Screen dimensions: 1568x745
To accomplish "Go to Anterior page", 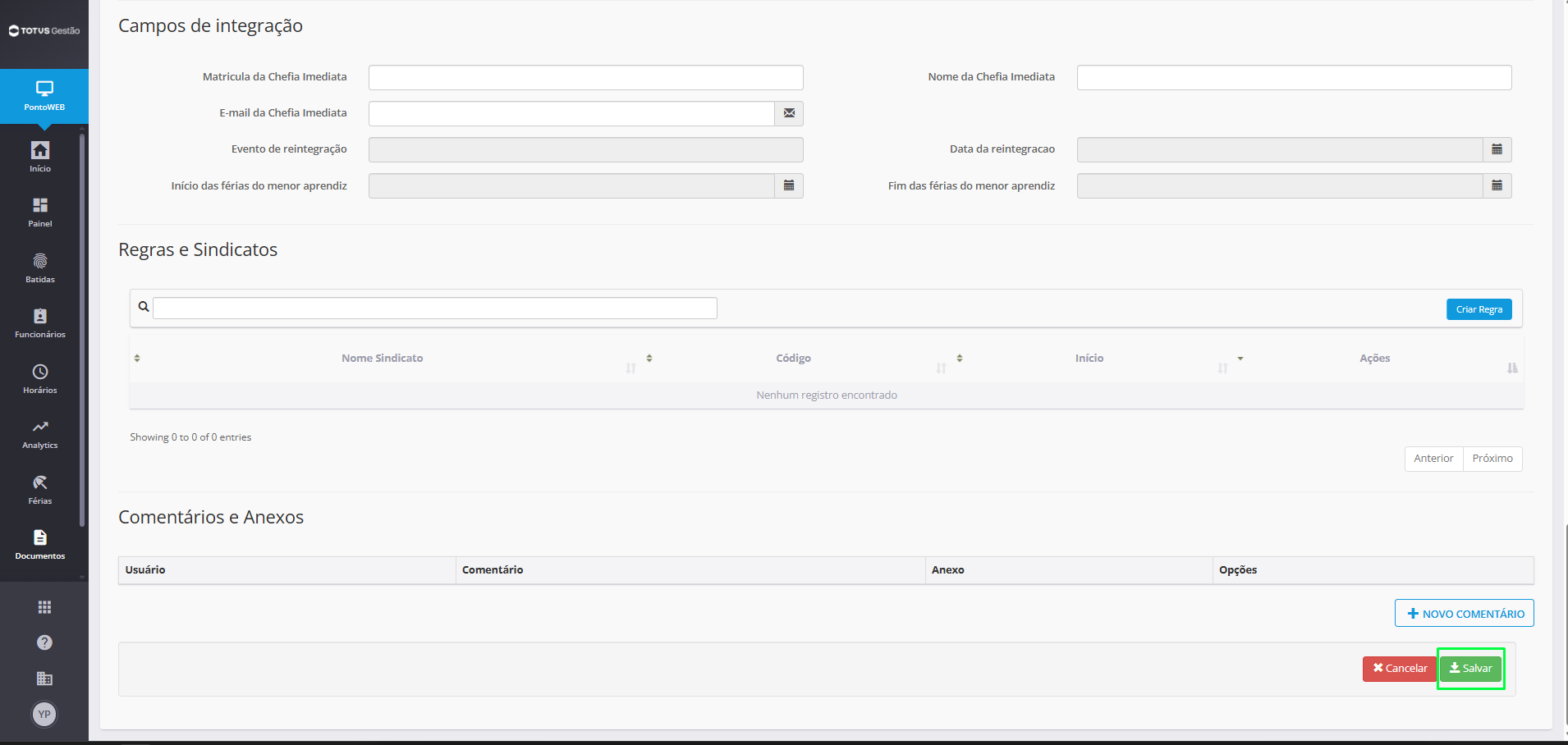I will coord(1433,459).
